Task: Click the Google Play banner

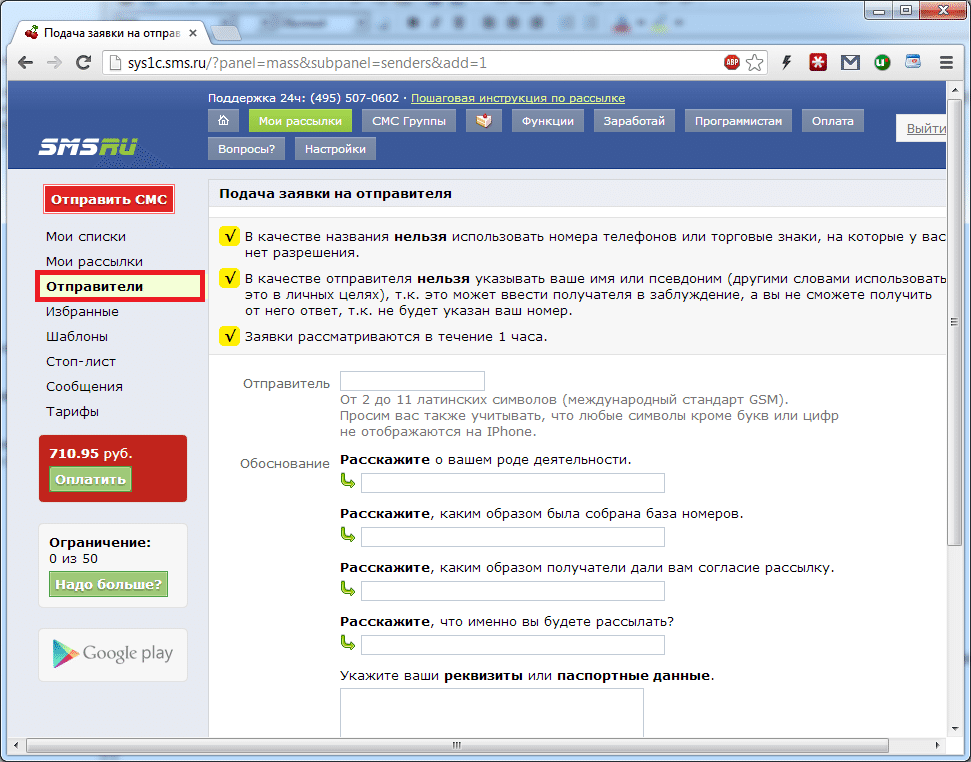Action: pos(113,654)
